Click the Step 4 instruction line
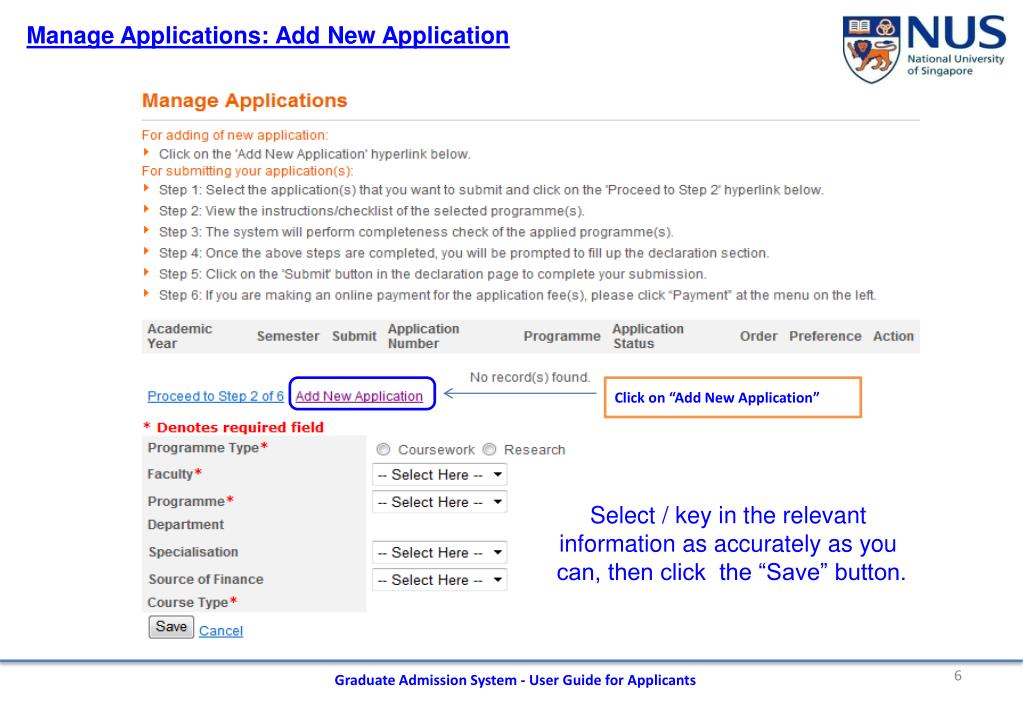This screenshot has width=1023, height=708. point(464,253)
